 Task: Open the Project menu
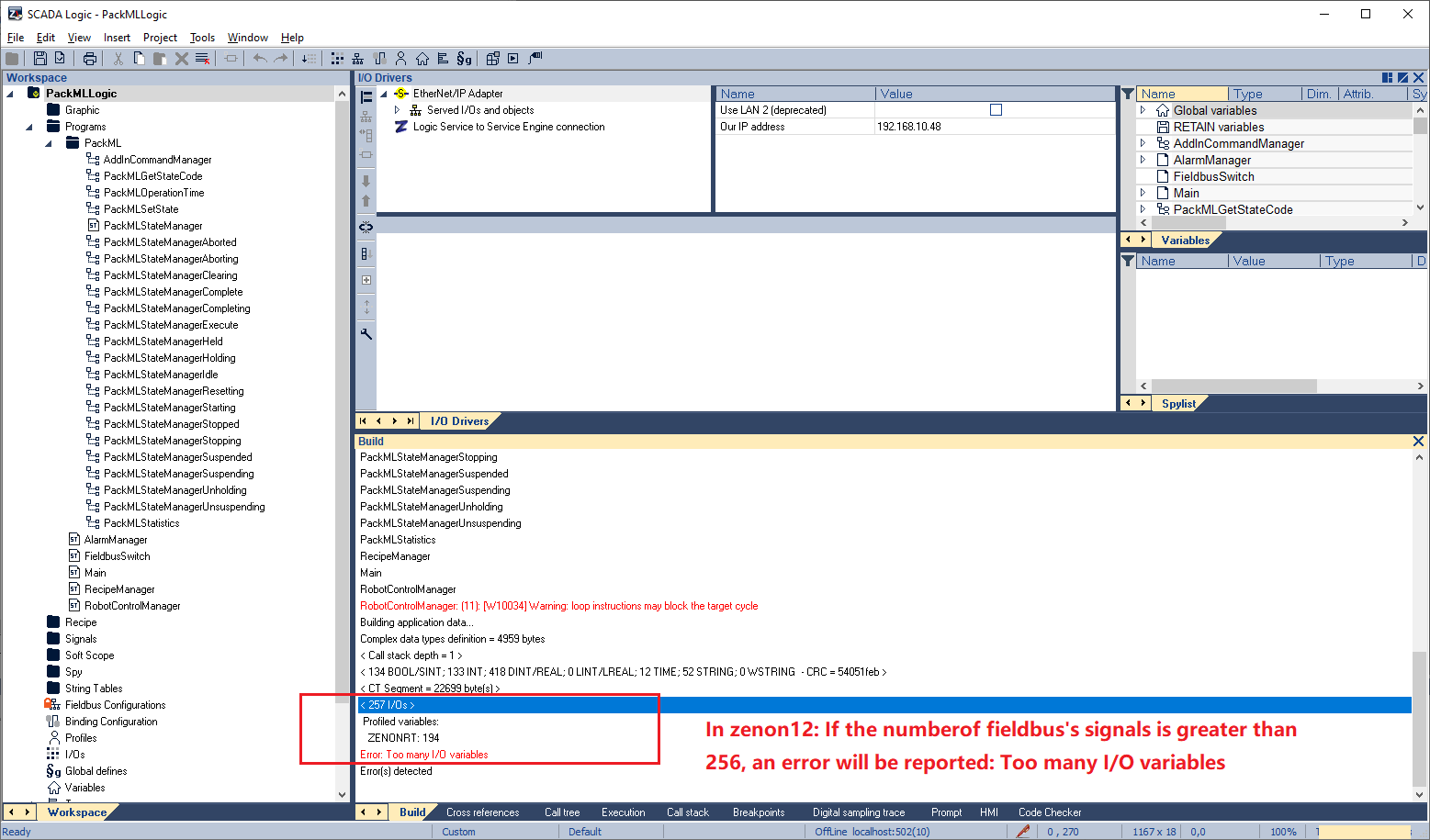point(160,38)
